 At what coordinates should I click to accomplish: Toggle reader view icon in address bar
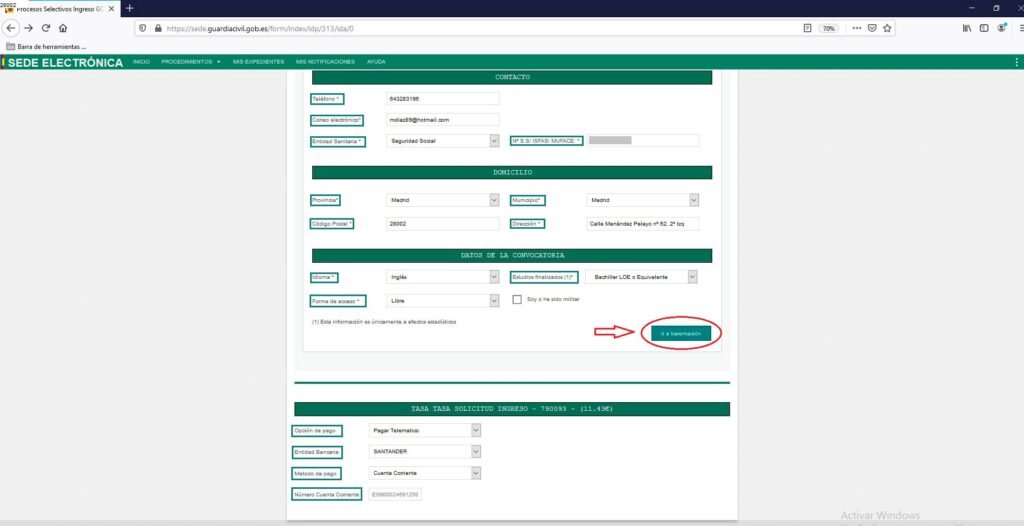(807, 28)
